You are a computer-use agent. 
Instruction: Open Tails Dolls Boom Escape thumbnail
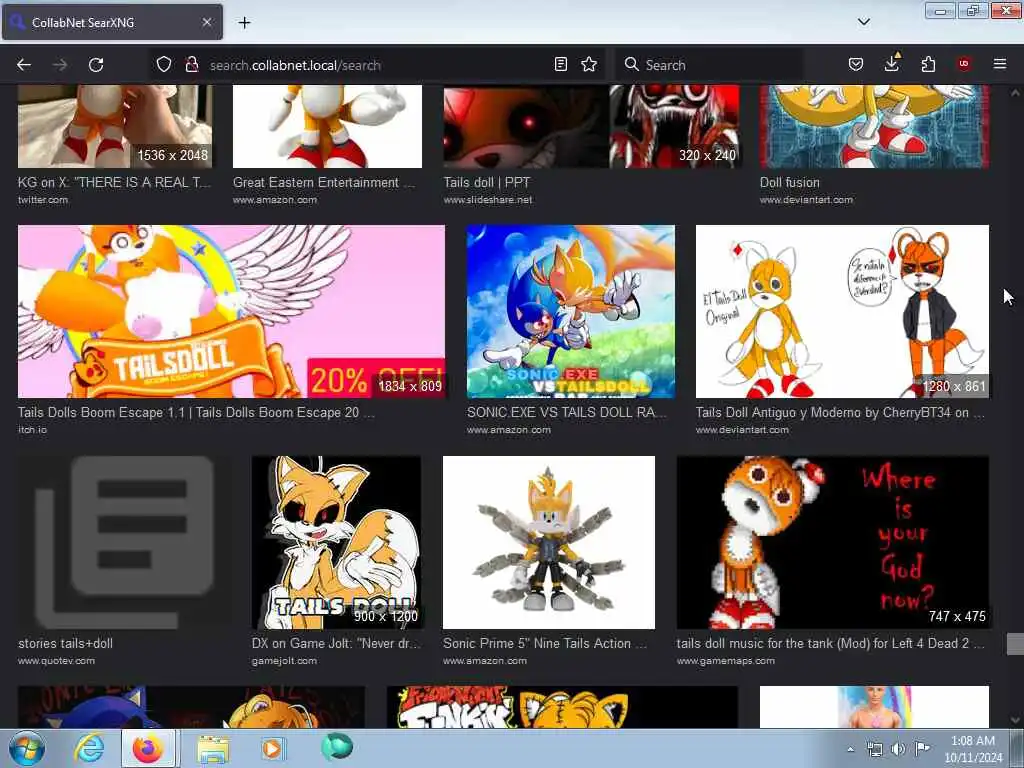click(231, 312)
